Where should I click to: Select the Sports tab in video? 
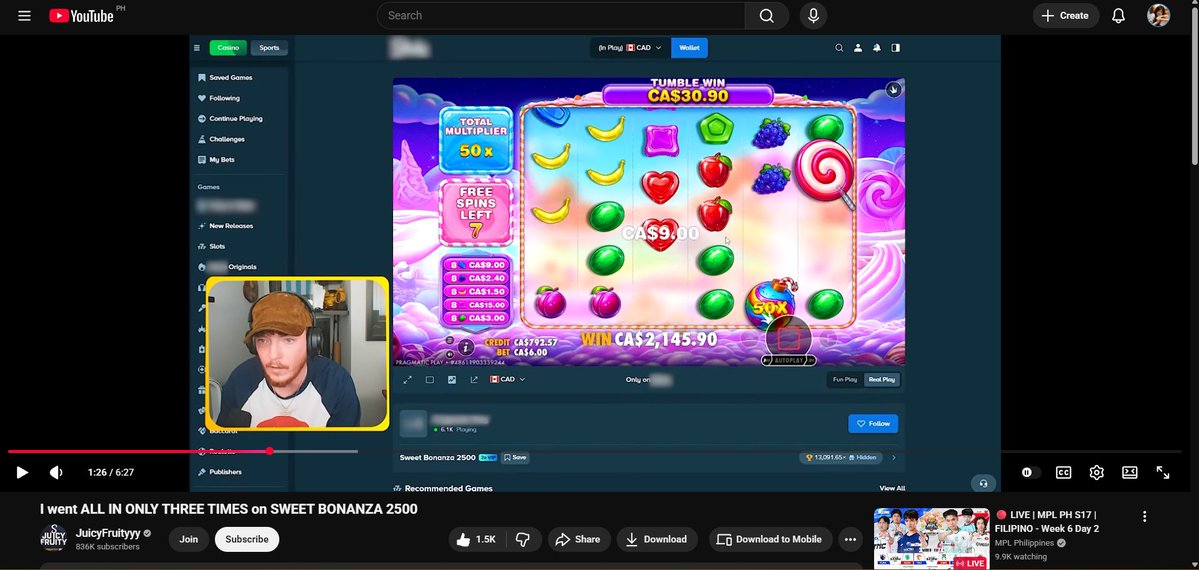[x=269, y=47]
